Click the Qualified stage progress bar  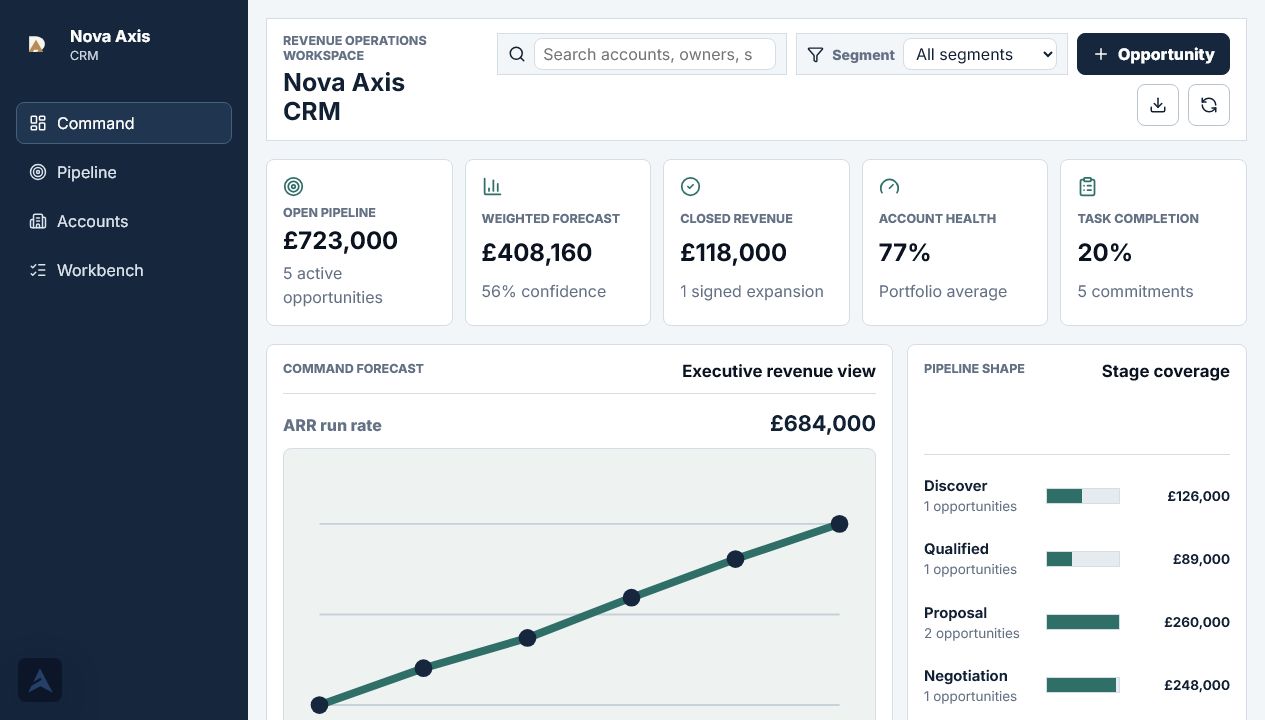(x=1083, y=559)
